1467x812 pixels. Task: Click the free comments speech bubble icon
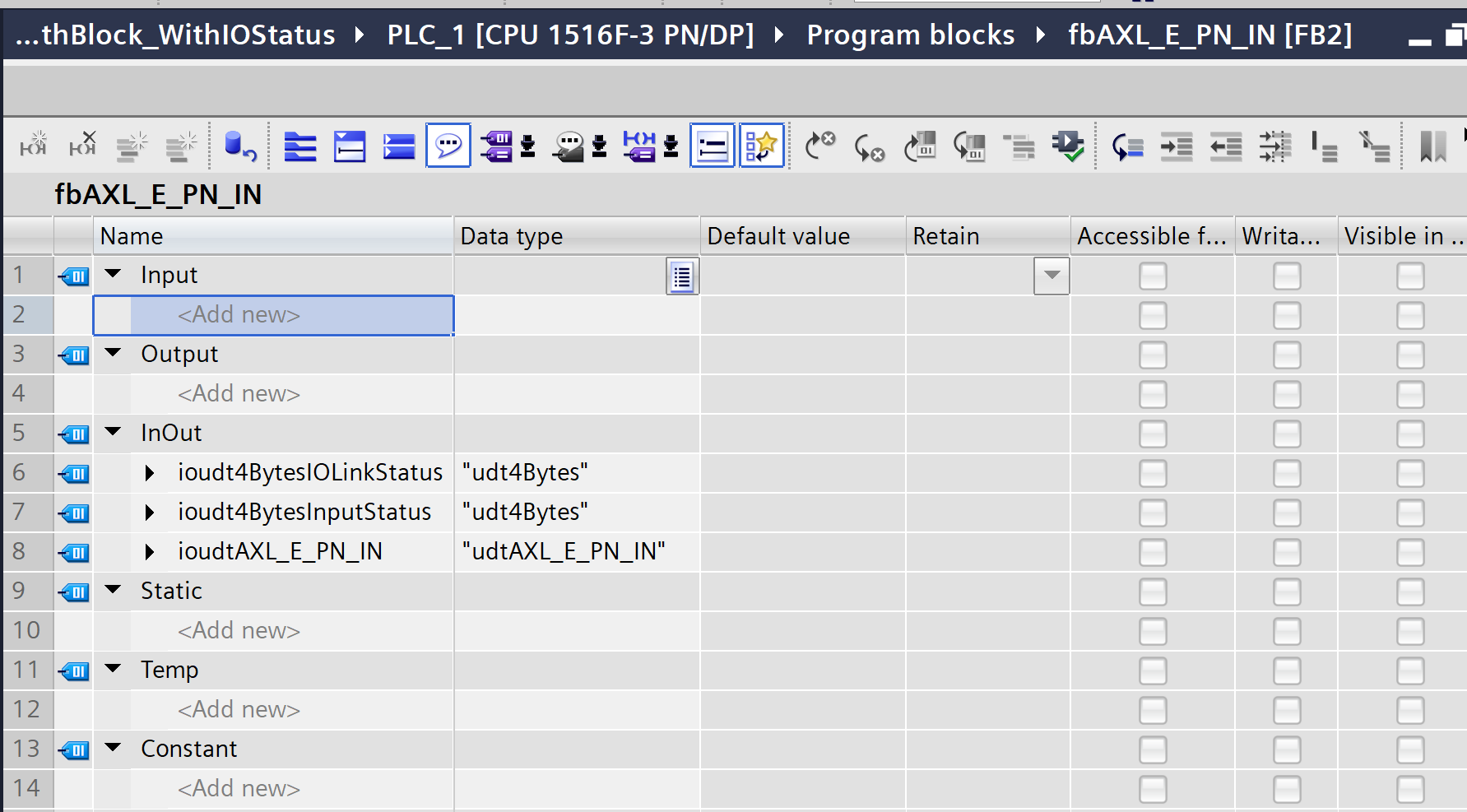point(448,146)
